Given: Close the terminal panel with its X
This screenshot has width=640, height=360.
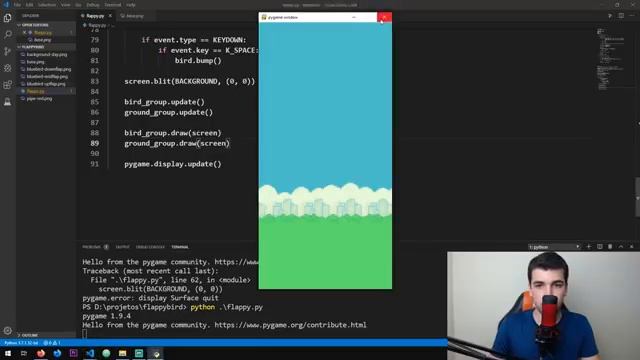Looking at the screenshot, I should (631, 247).
